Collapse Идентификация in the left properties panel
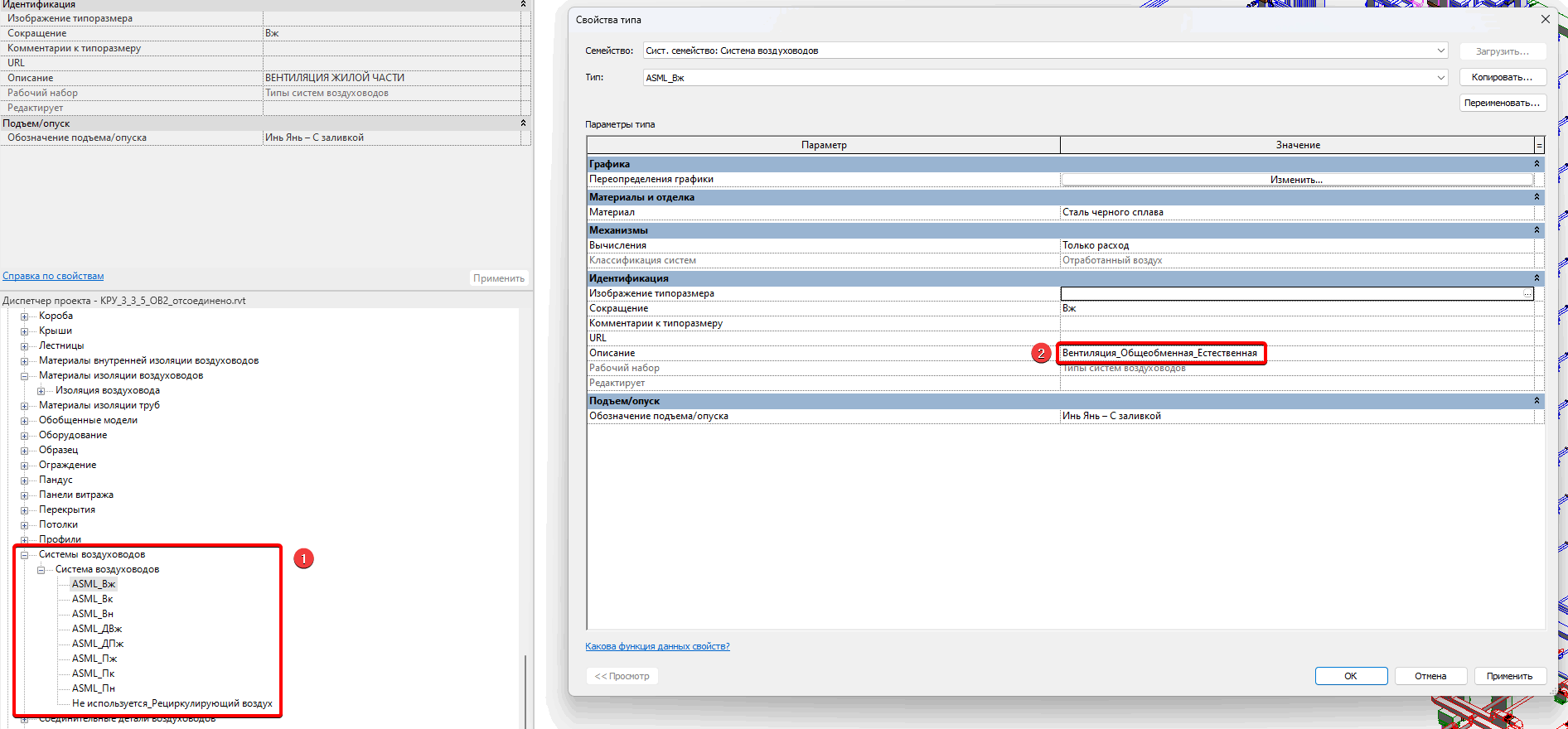The height and width of the screenshot is (729, 1568). tap(523, 4)
